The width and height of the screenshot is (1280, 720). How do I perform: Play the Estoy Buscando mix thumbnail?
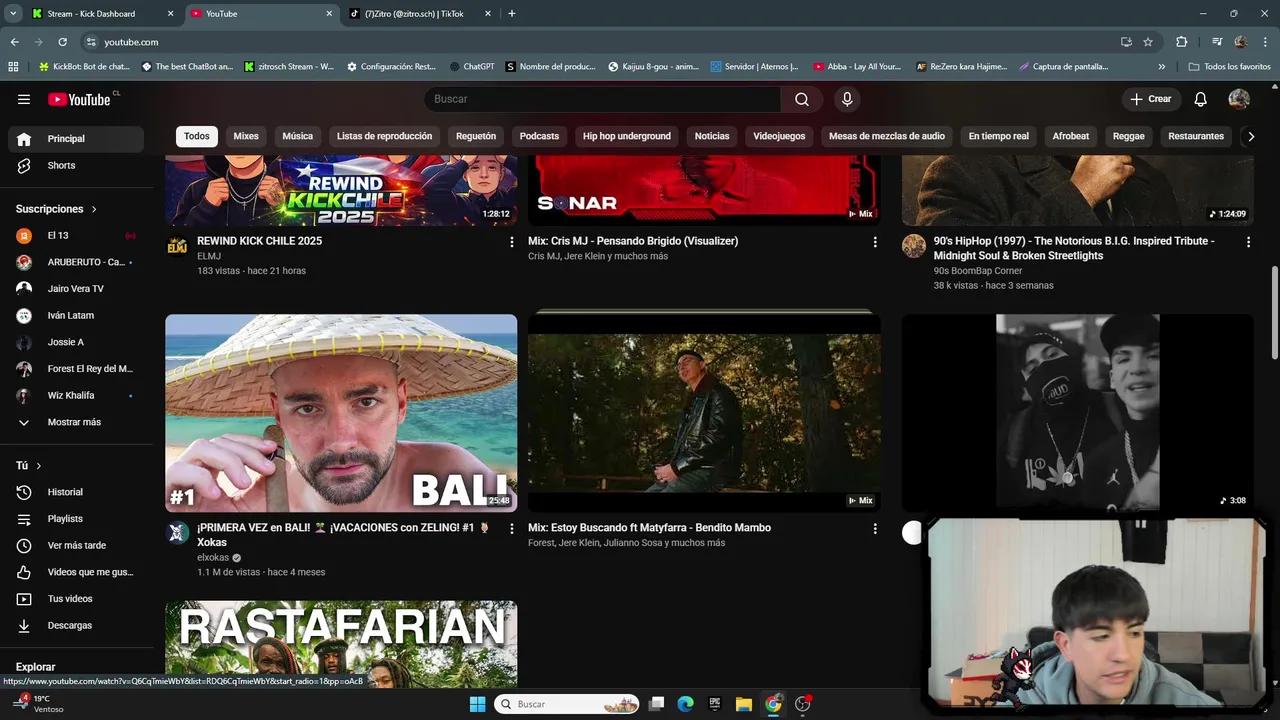(x=704, y=413)
